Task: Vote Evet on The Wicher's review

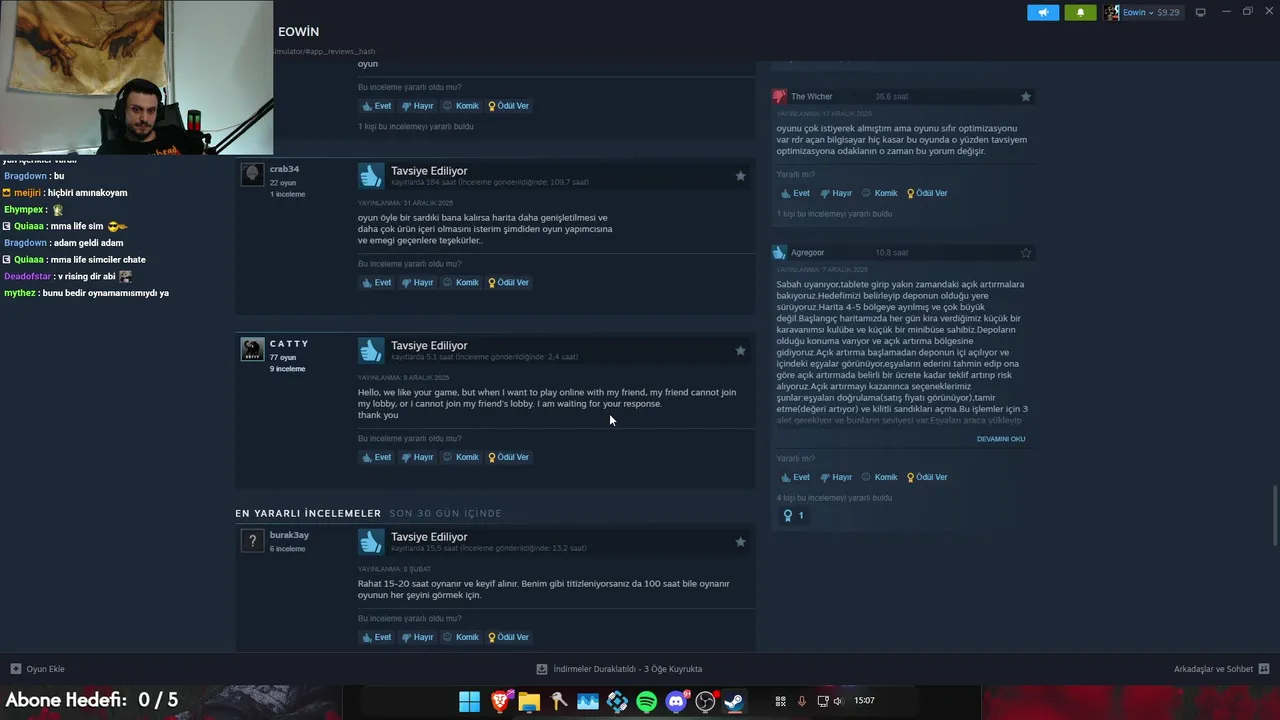Action: pyautogui.click(x=795, y=193)
